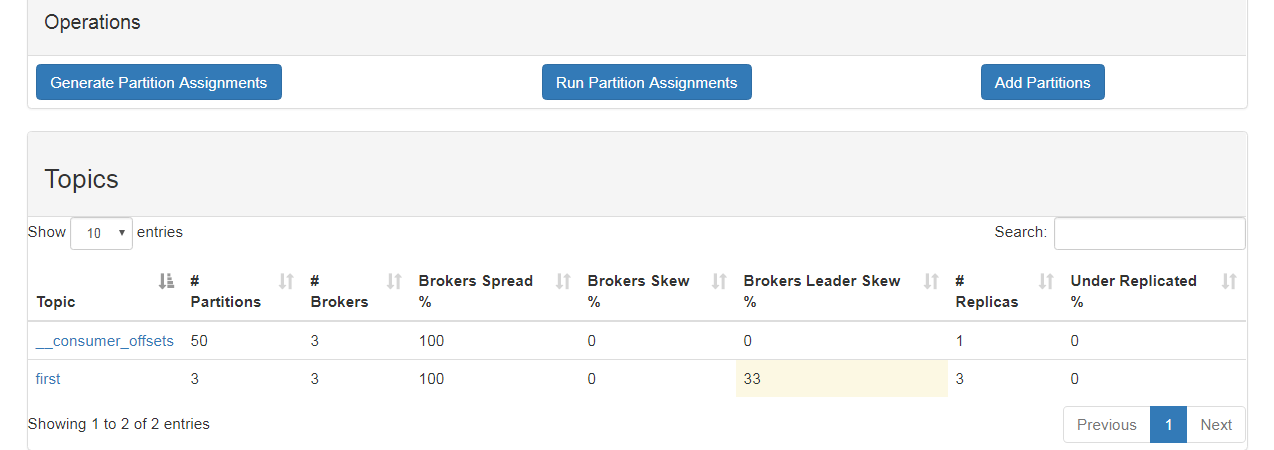Focus the Search input field
This screenshot has height=450, width=1274.
pos(1150,233)
